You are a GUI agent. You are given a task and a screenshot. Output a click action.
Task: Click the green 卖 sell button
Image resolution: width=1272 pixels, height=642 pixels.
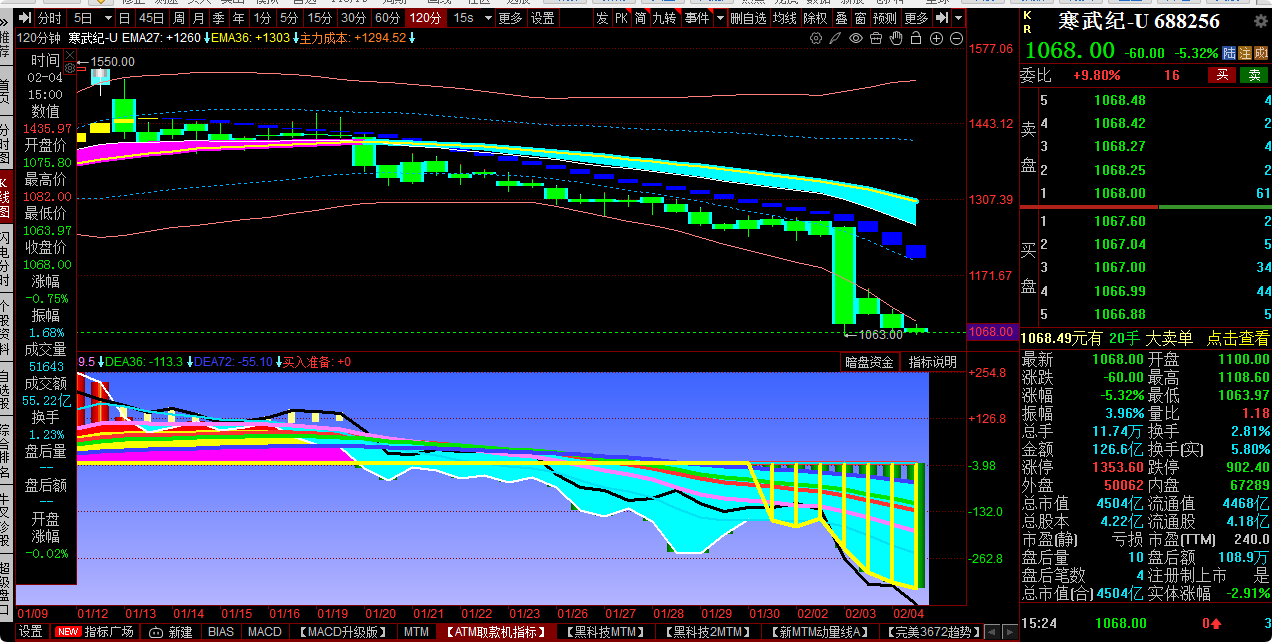click(1254, 75)
